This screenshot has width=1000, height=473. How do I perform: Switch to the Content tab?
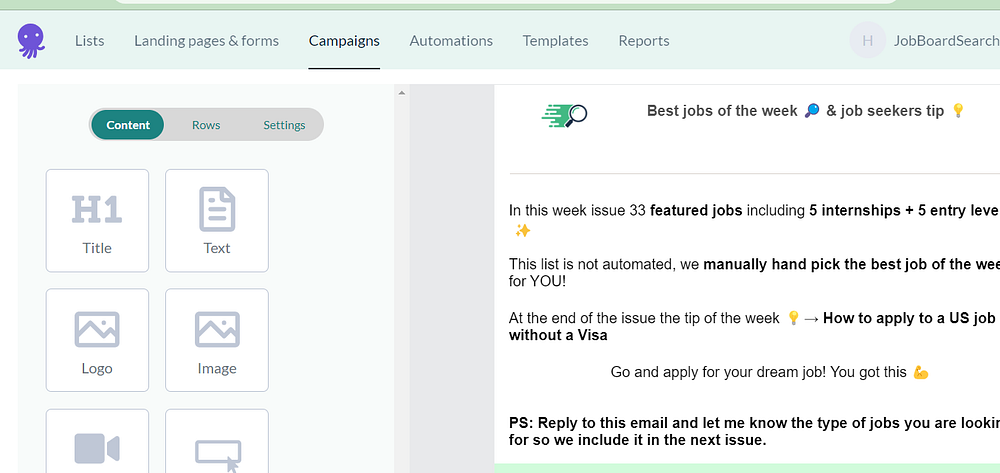(x=128, y=125)
